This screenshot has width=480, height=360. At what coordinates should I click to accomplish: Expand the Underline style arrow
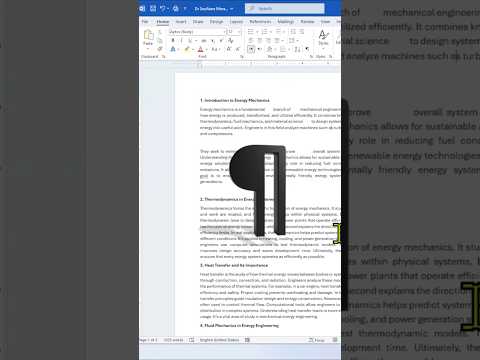tap(196, 41)
